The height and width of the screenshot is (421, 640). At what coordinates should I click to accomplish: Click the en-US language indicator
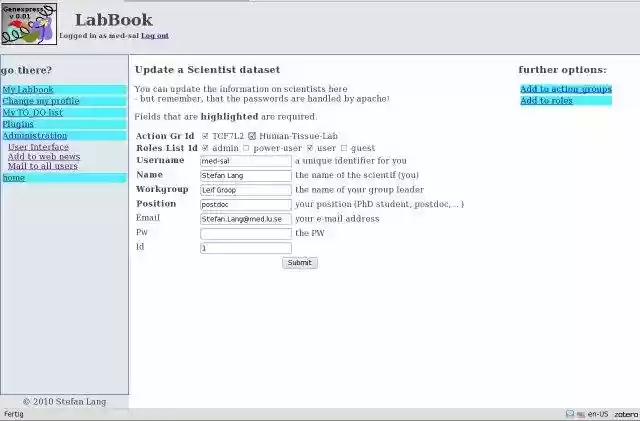598,414
